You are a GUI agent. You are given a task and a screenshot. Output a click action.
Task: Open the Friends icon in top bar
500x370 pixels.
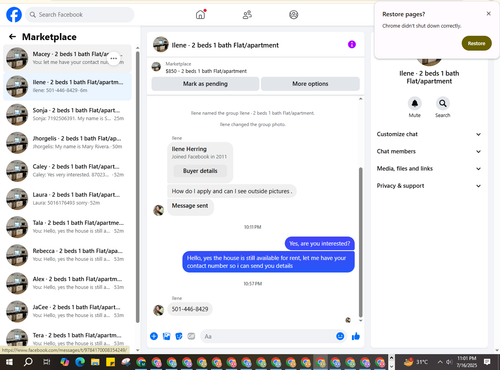pyautogui.click(x=247, y=15)
